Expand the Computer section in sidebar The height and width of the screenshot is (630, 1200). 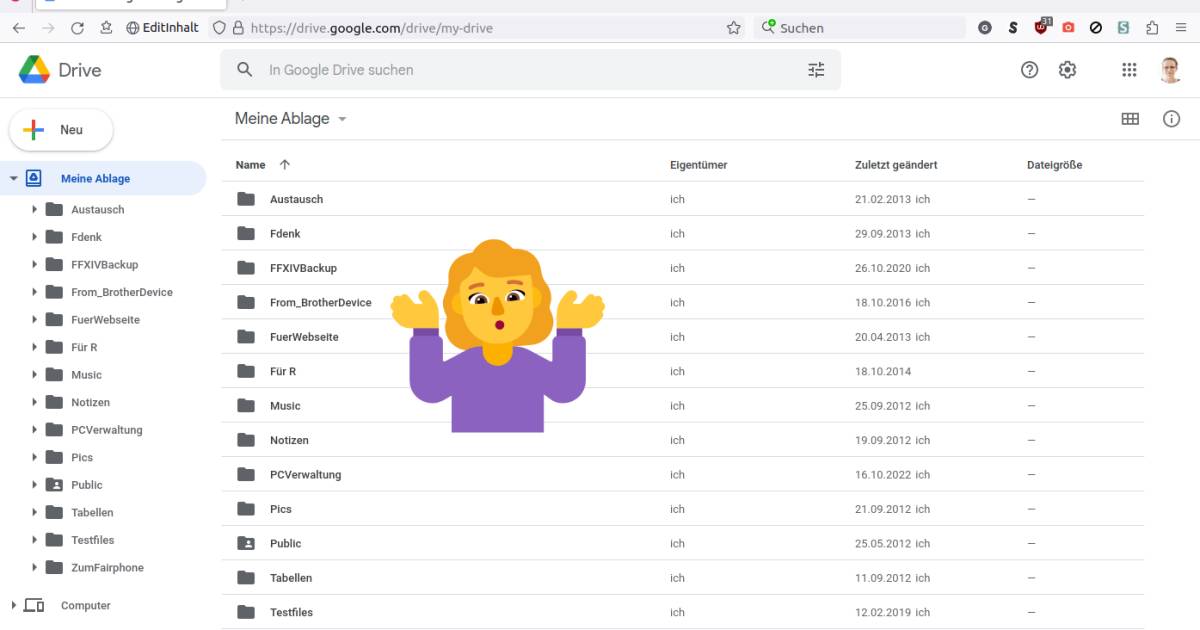(x=14, y=606)
